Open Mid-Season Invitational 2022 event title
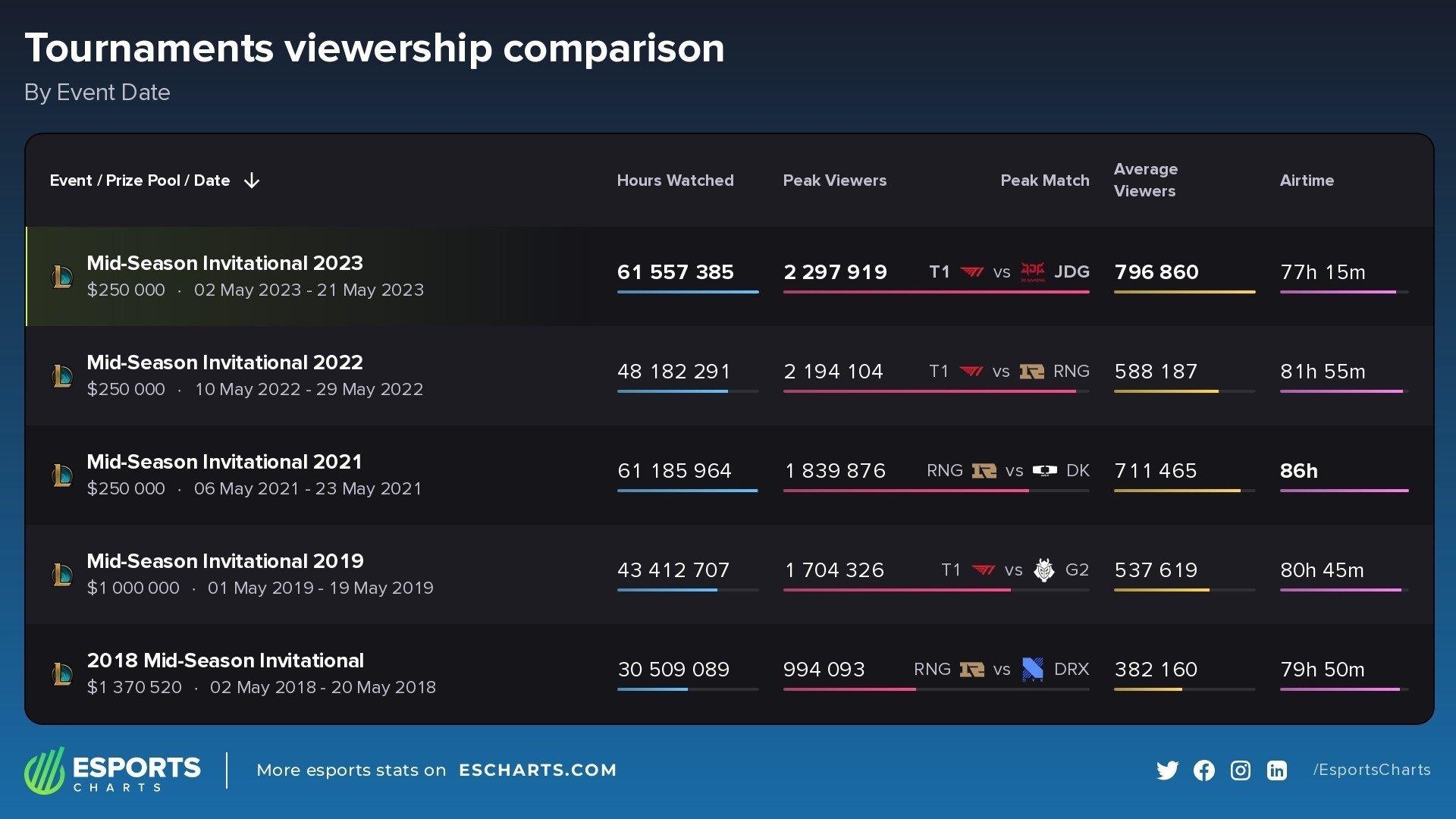Screen dimensions: 1456x819 [x=224, y=362]
